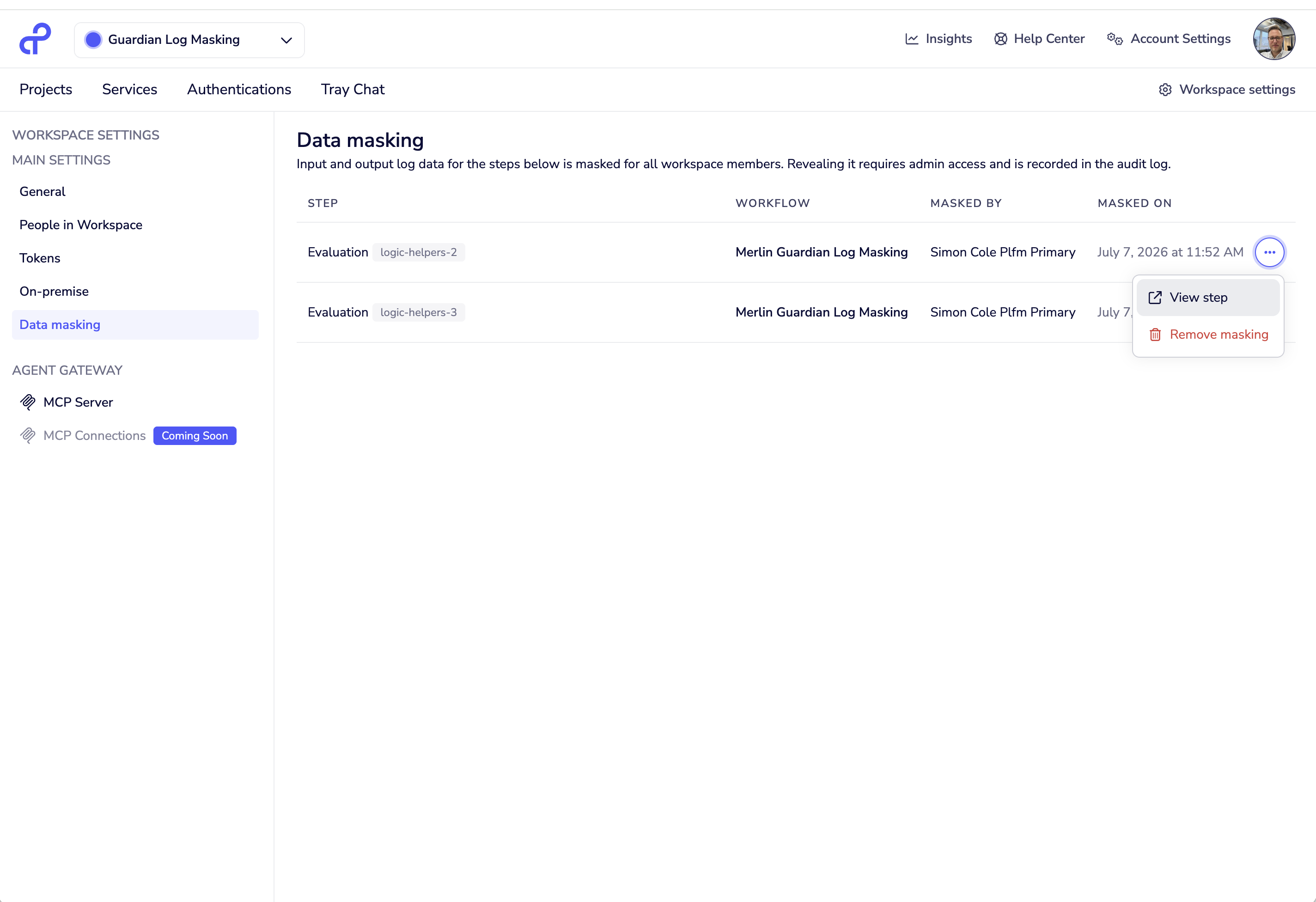Open the Help Center
This screenshot has height=902, width=1316.
(x=1040, y=39)
